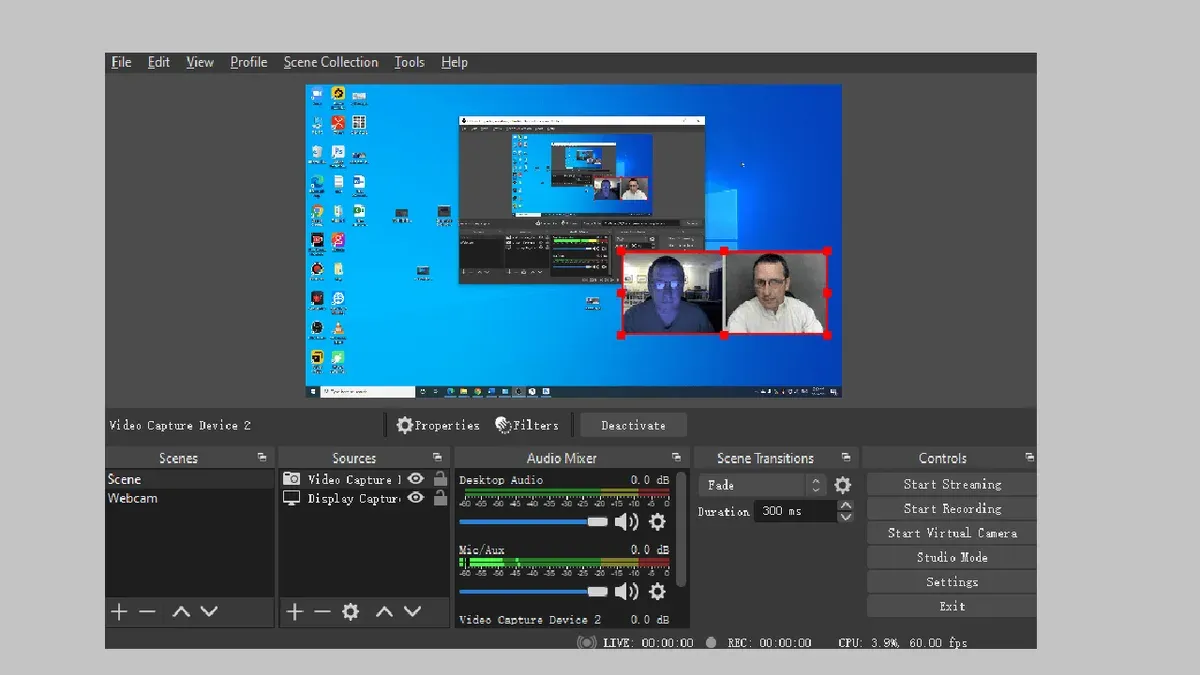Adjust Mic/Aux volume slider
1200x675 pixels.
click(533, 592)
